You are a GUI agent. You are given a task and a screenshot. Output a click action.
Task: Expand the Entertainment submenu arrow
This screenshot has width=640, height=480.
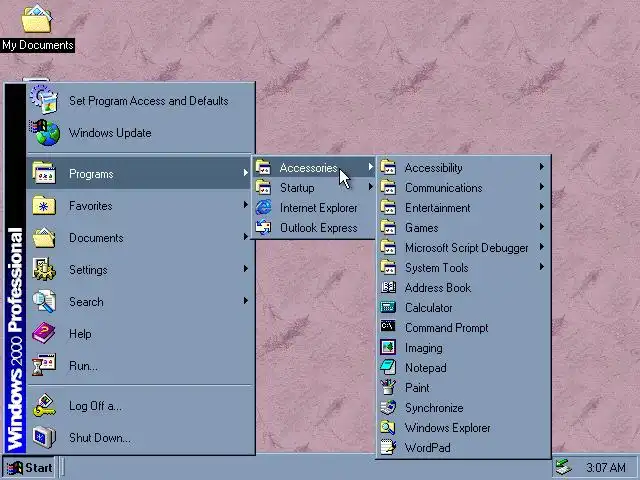[542, 207]
